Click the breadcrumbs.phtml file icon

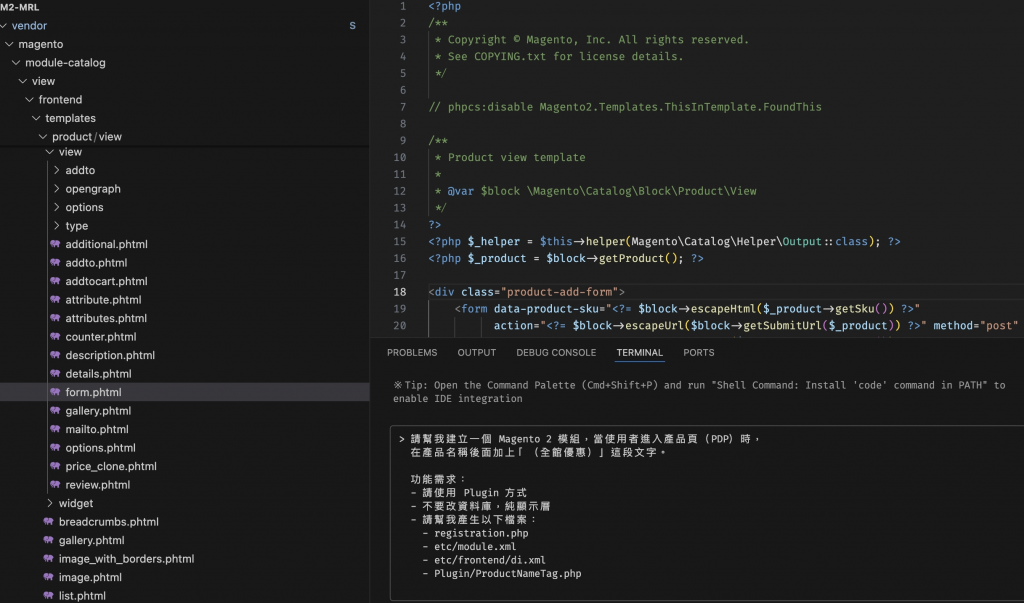coord(48,521)
